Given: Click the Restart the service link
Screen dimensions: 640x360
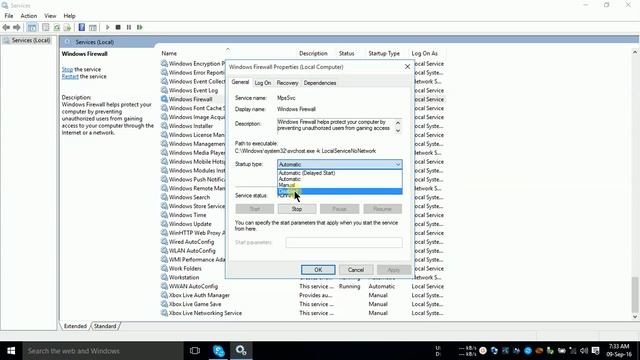Looking at the screenshot, I should [70, 76].
